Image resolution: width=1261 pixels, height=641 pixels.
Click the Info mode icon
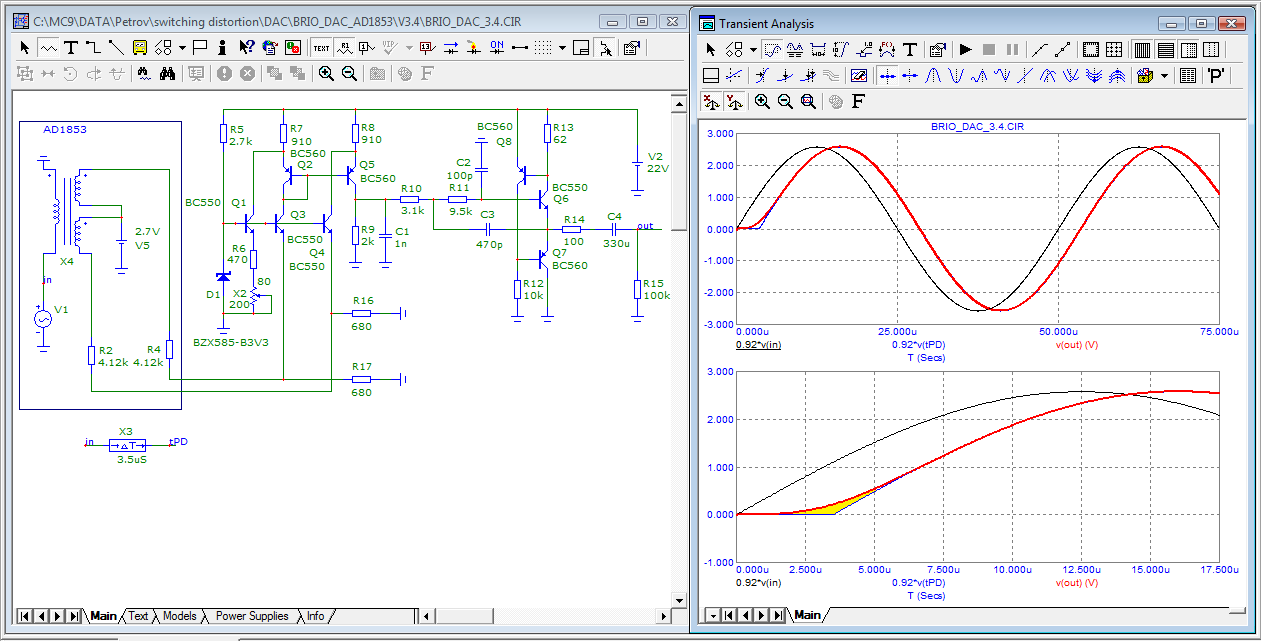coord(222,47)
